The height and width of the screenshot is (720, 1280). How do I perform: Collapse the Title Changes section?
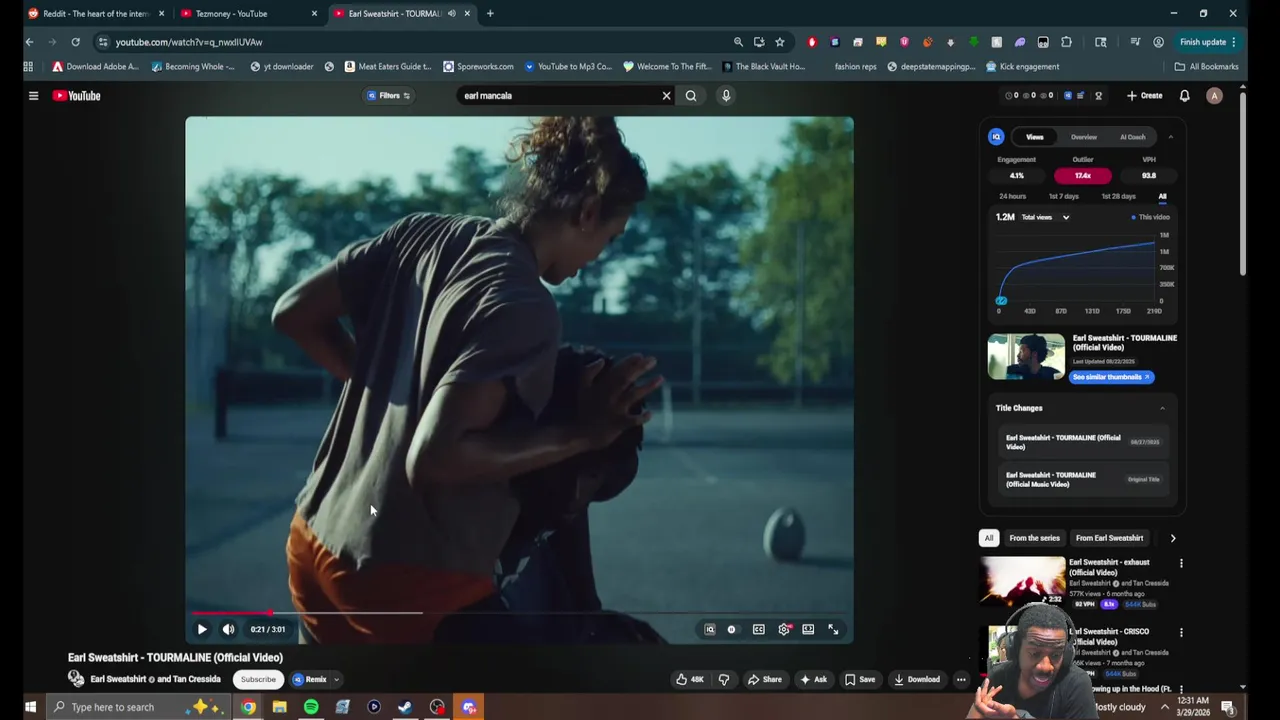point(1162,408)
